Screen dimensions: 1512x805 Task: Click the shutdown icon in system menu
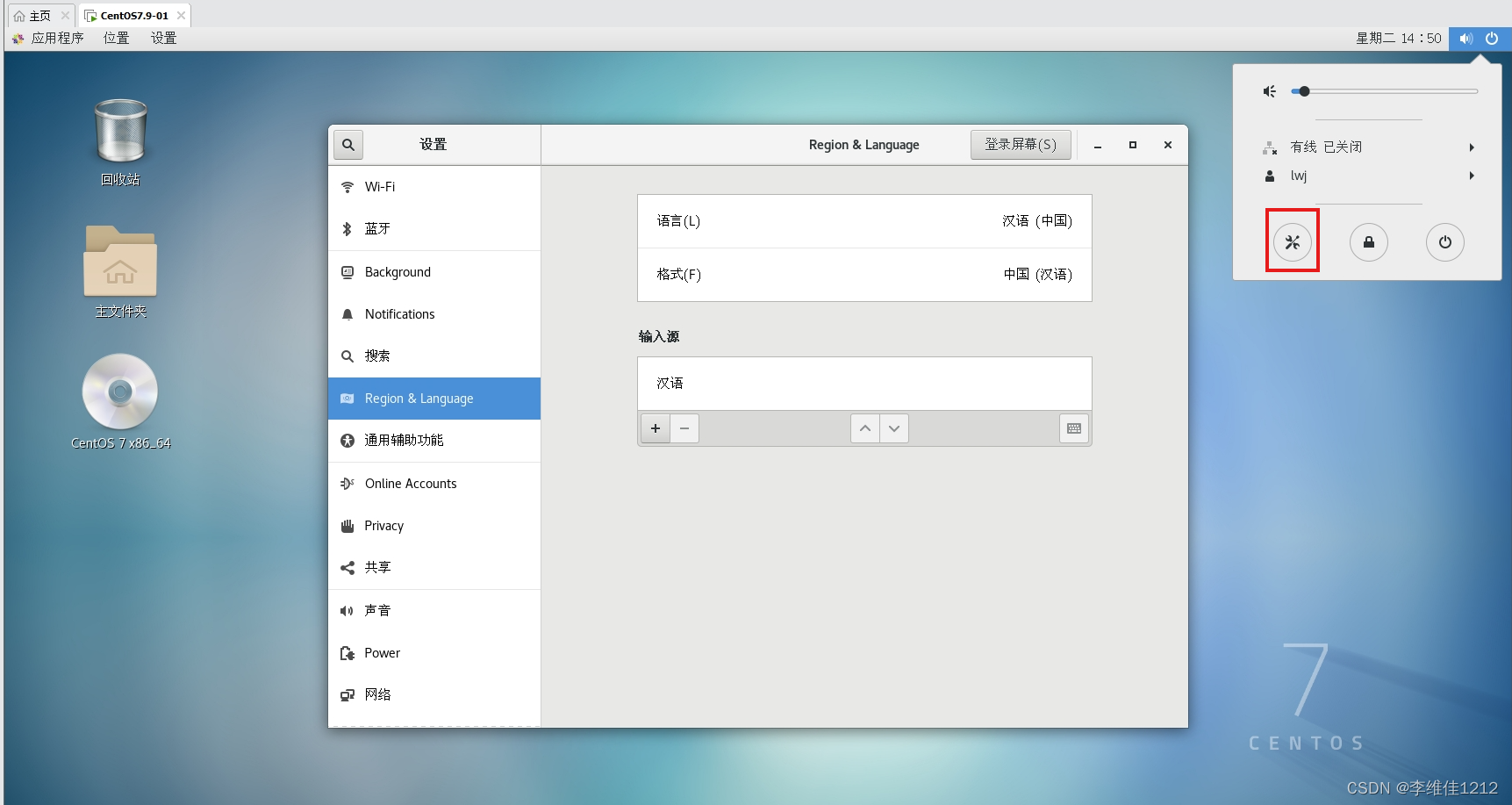click(1444, 242)
